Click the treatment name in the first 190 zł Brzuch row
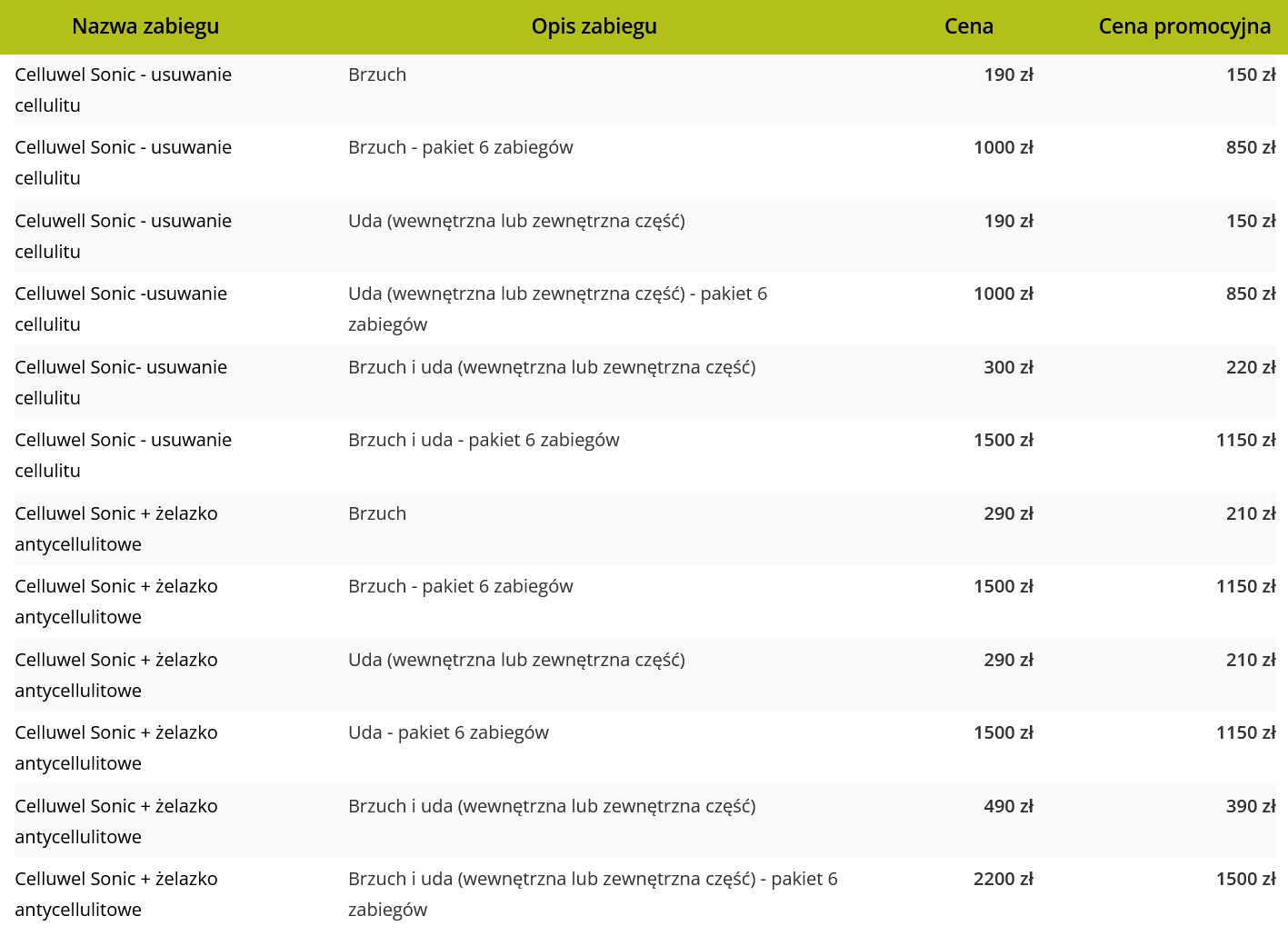The image size is (1288, 946). pyautogui.click(x=124, y=90)
